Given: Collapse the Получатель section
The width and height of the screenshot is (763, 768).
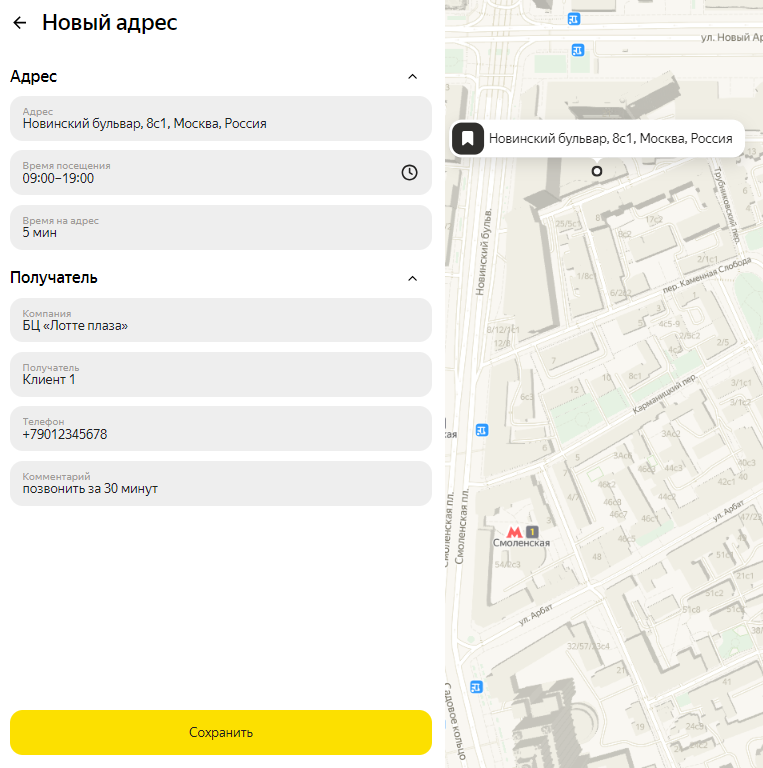Looking at the screenshot, I should (412, 278).
